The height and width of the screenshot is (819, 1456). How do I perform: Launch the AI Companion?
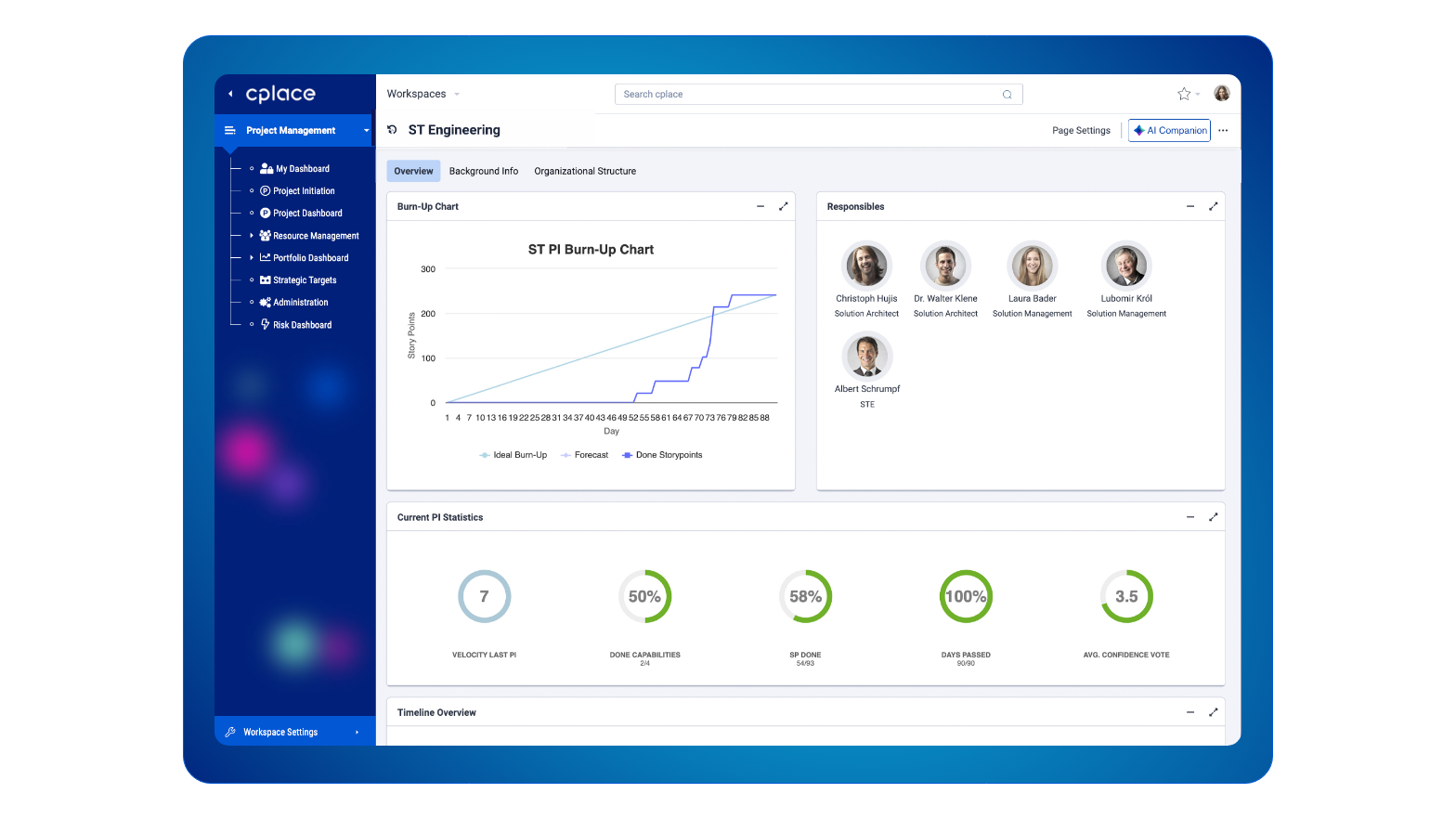(x=1169, y=131)
